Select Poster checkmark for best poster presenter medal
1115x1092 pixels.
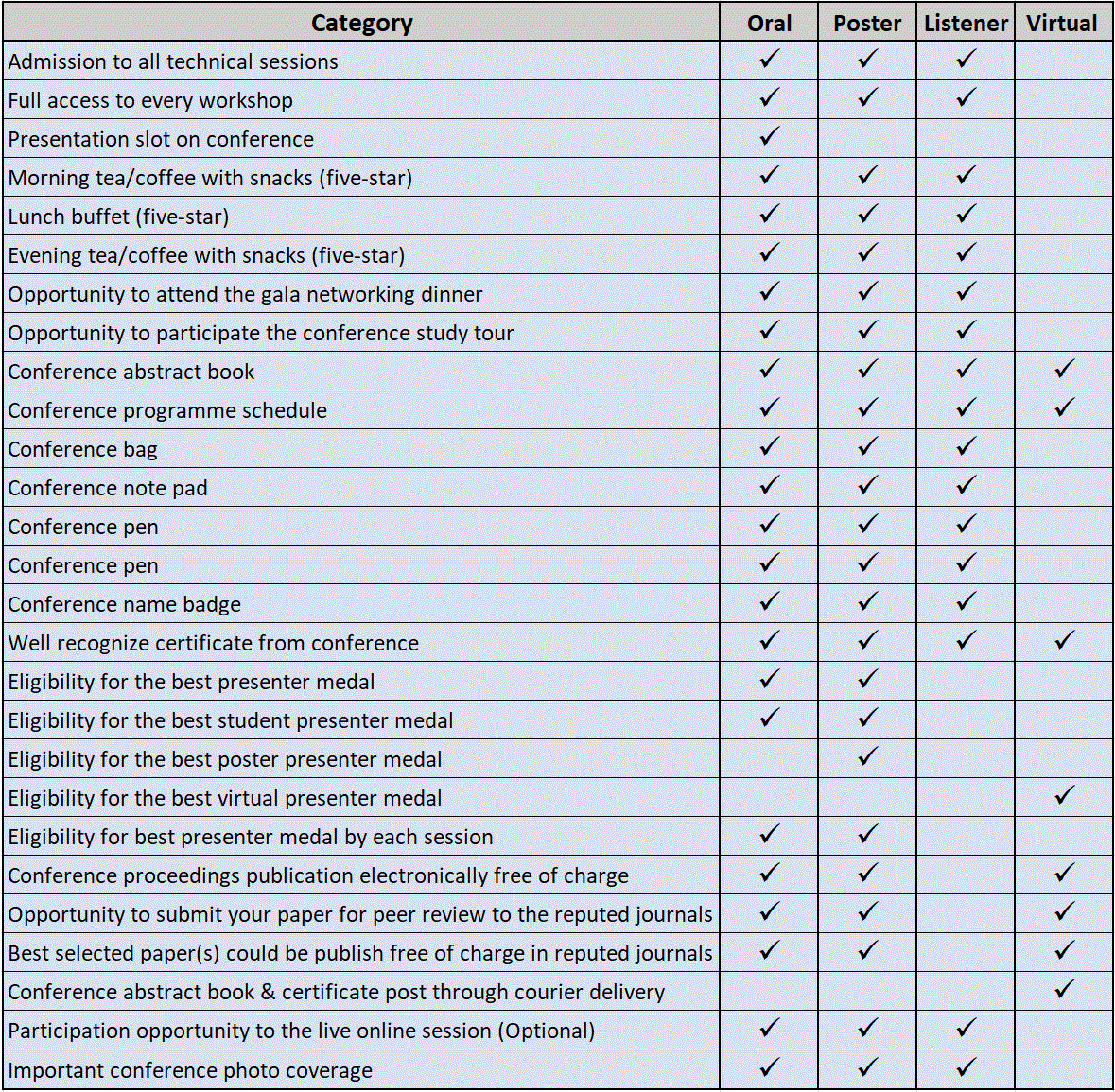pos(868,756)
